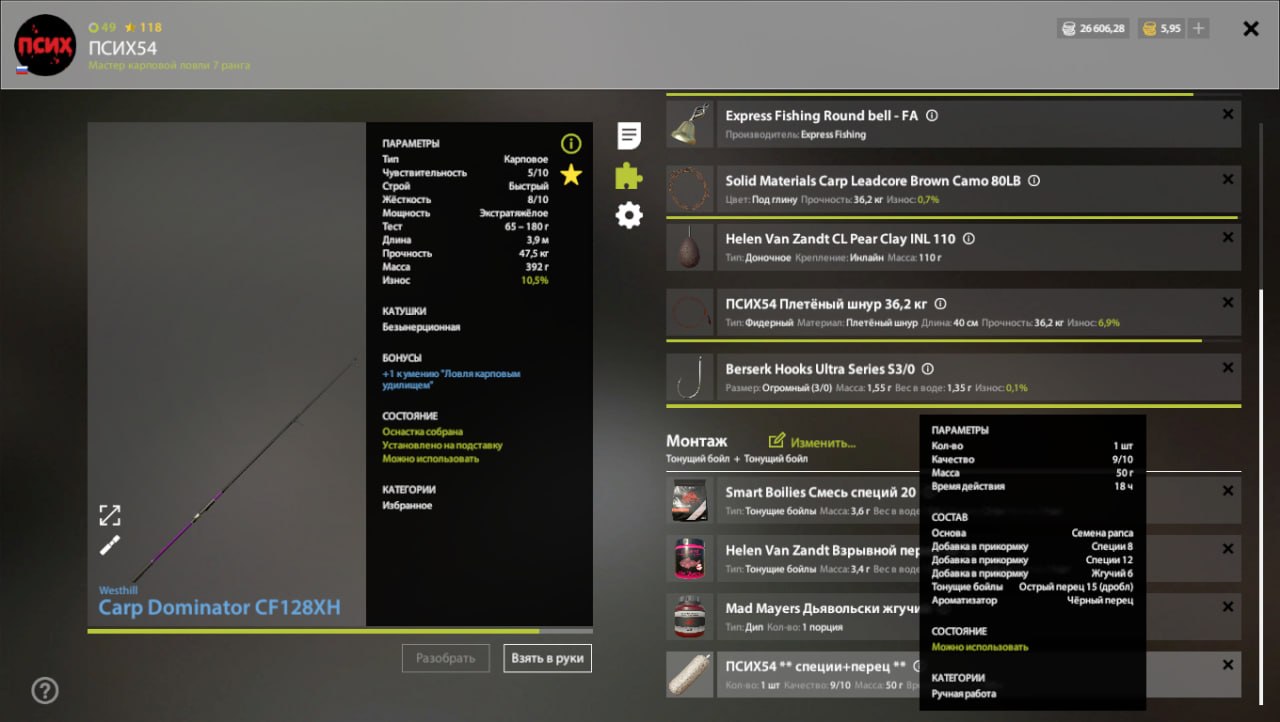The image size is (1280, 722).
Task: Open the help question mark icon
Action: click(x=45, y=690)
